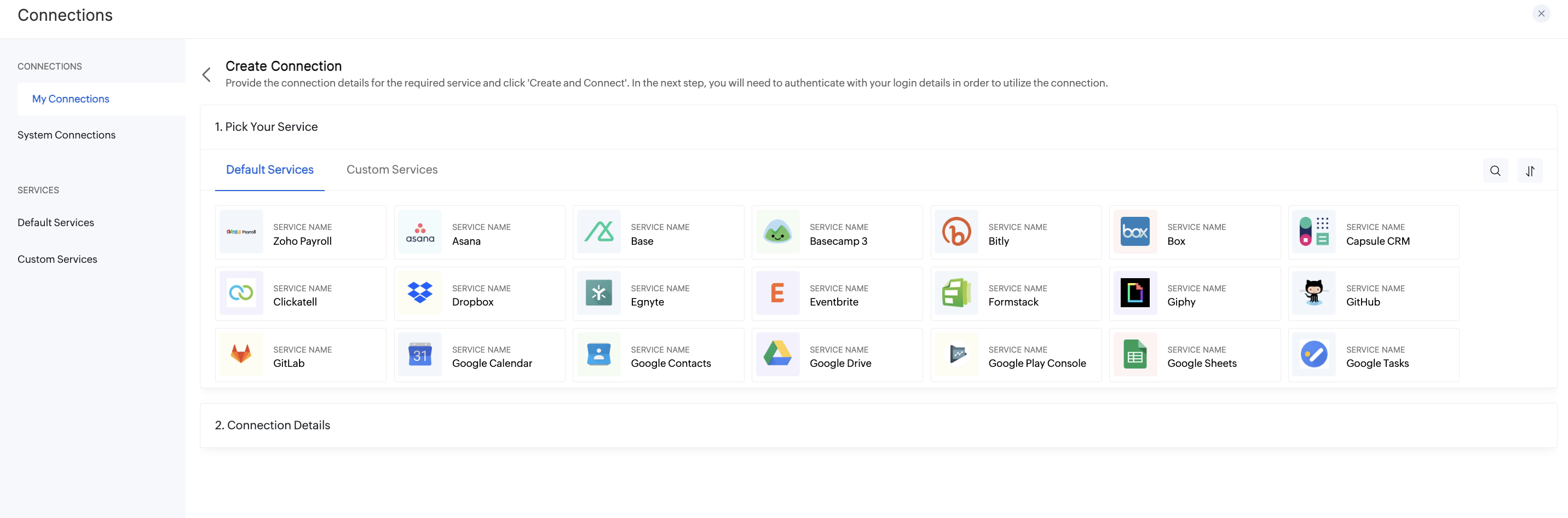Close the Connections dialog
The height and width of the screenshot is (518, 1568).
1541,13
